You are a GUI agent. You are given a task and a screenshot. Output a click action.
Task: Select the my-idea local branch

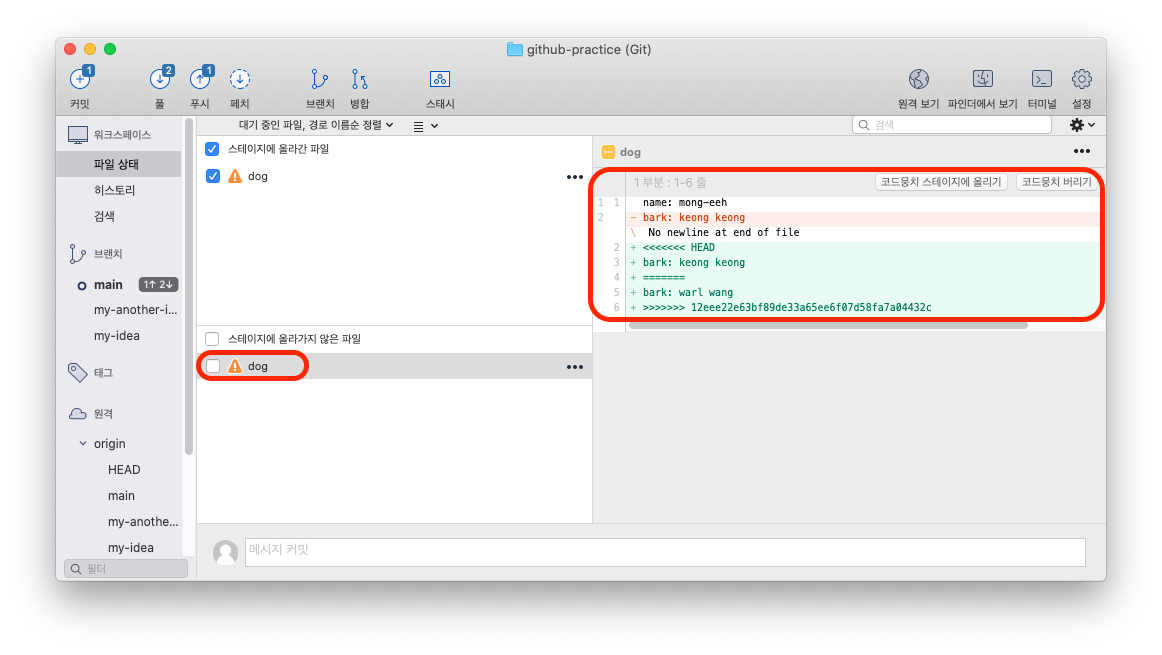pos(119,336)
